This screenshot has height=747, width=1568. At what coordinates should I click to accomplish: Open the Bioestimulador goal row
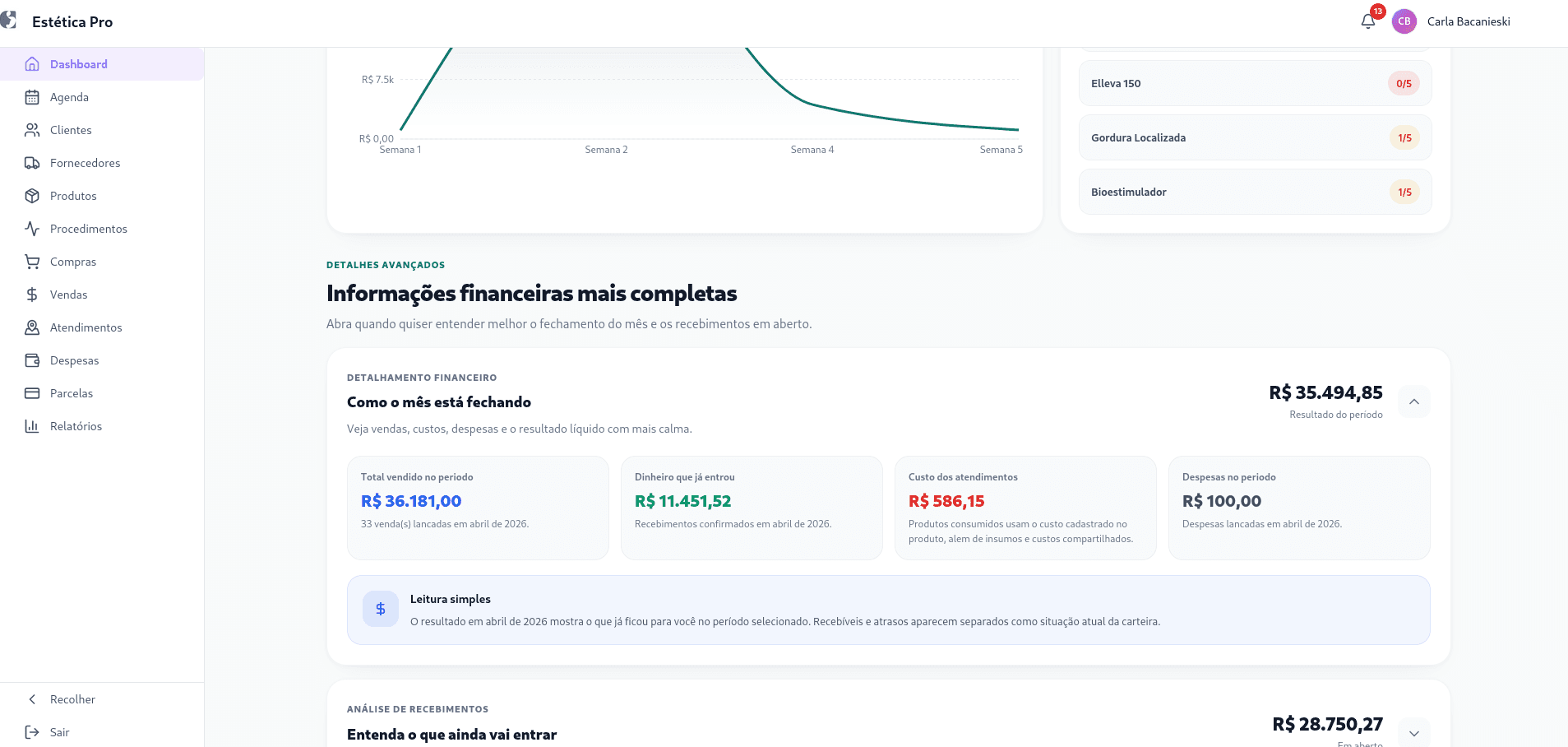1255,192
